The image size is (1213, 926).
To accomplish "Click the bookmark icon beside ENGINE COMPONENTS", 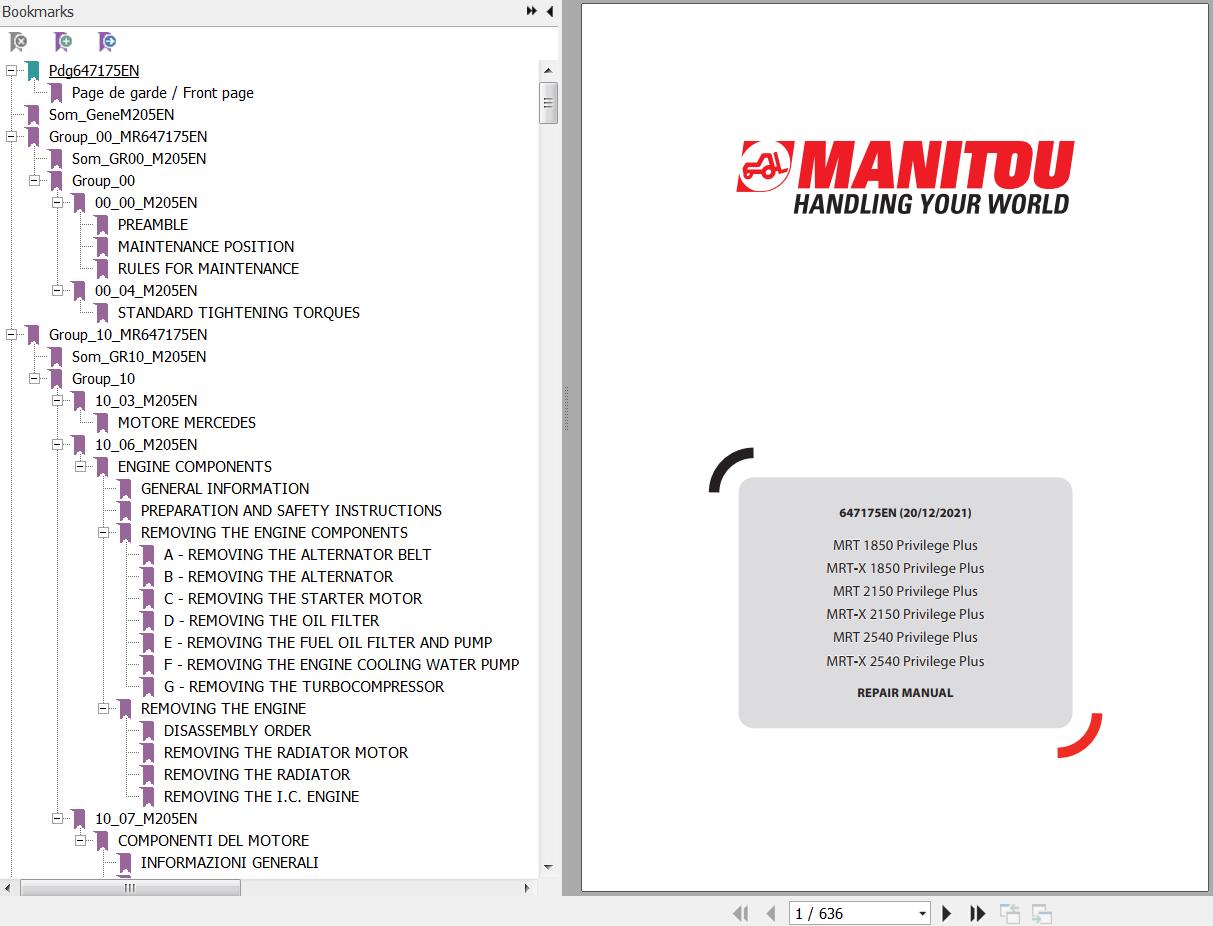I will coord(102,467).
